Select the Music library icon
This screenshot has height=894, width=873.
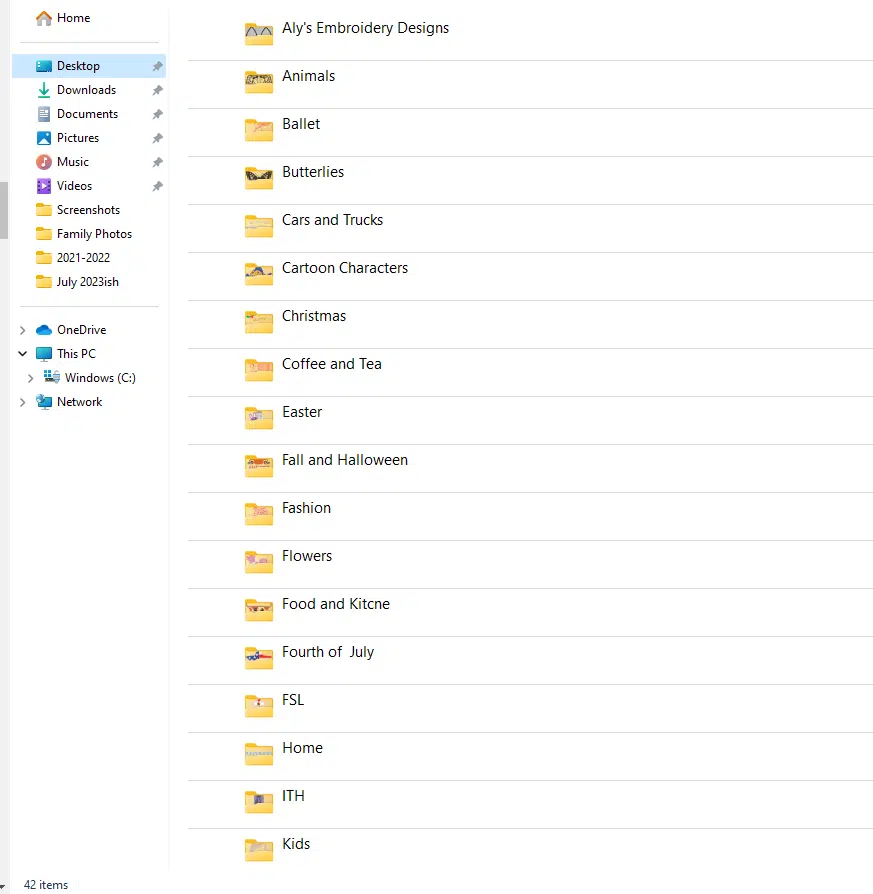click(44, 162)
